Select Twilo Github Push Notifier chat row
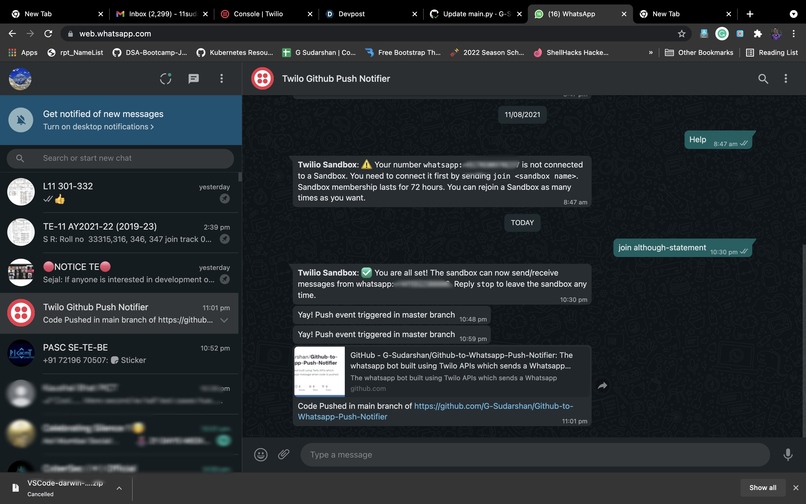 point(119,313)
